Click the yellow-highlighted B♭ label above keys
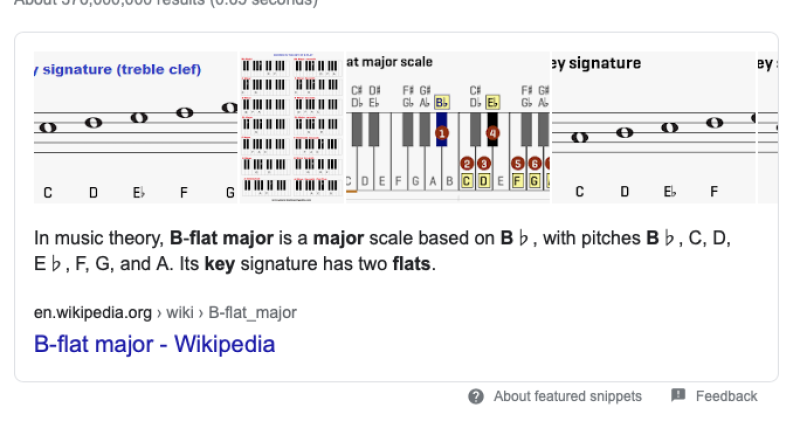The image size is (800, 421). 442,102
